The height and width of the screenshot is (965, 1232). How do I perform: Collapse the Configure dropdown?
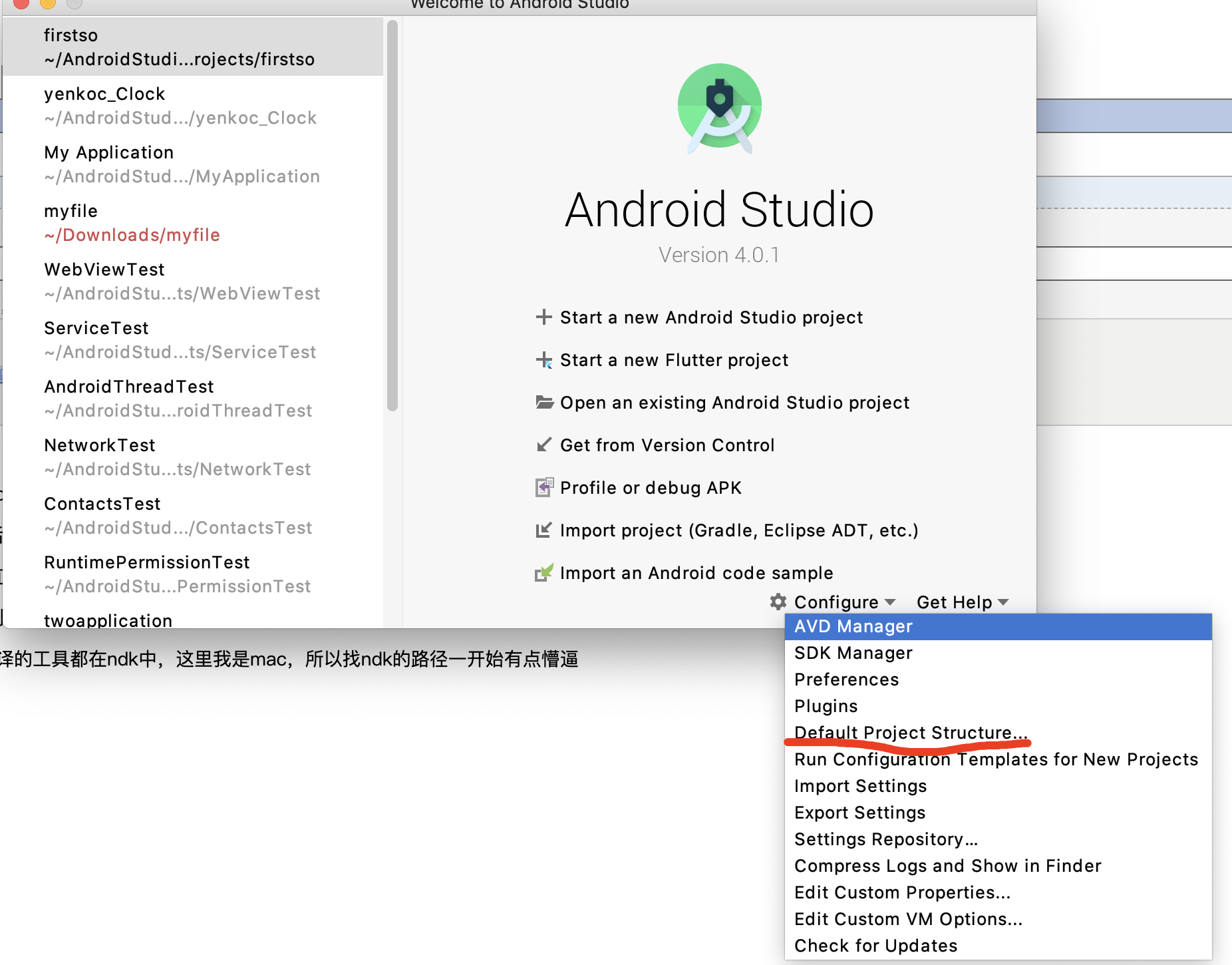tap(845, 602)
